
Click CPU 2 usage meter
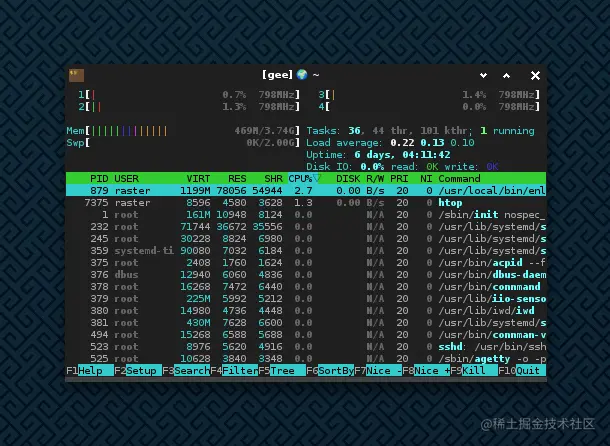(x=189, y=107)
